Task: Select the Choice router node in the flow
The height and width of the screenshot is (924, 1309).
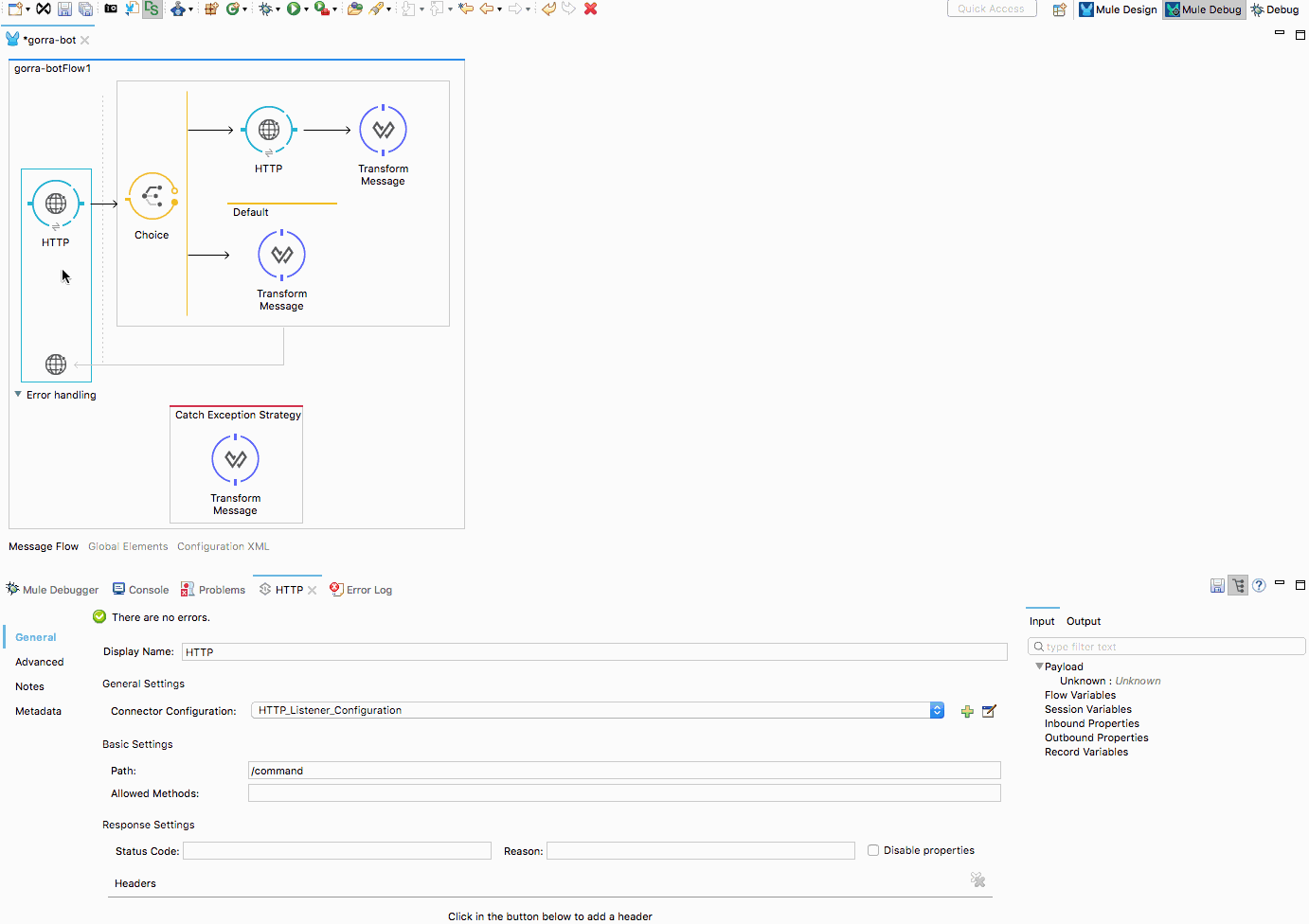Action: 152,197
